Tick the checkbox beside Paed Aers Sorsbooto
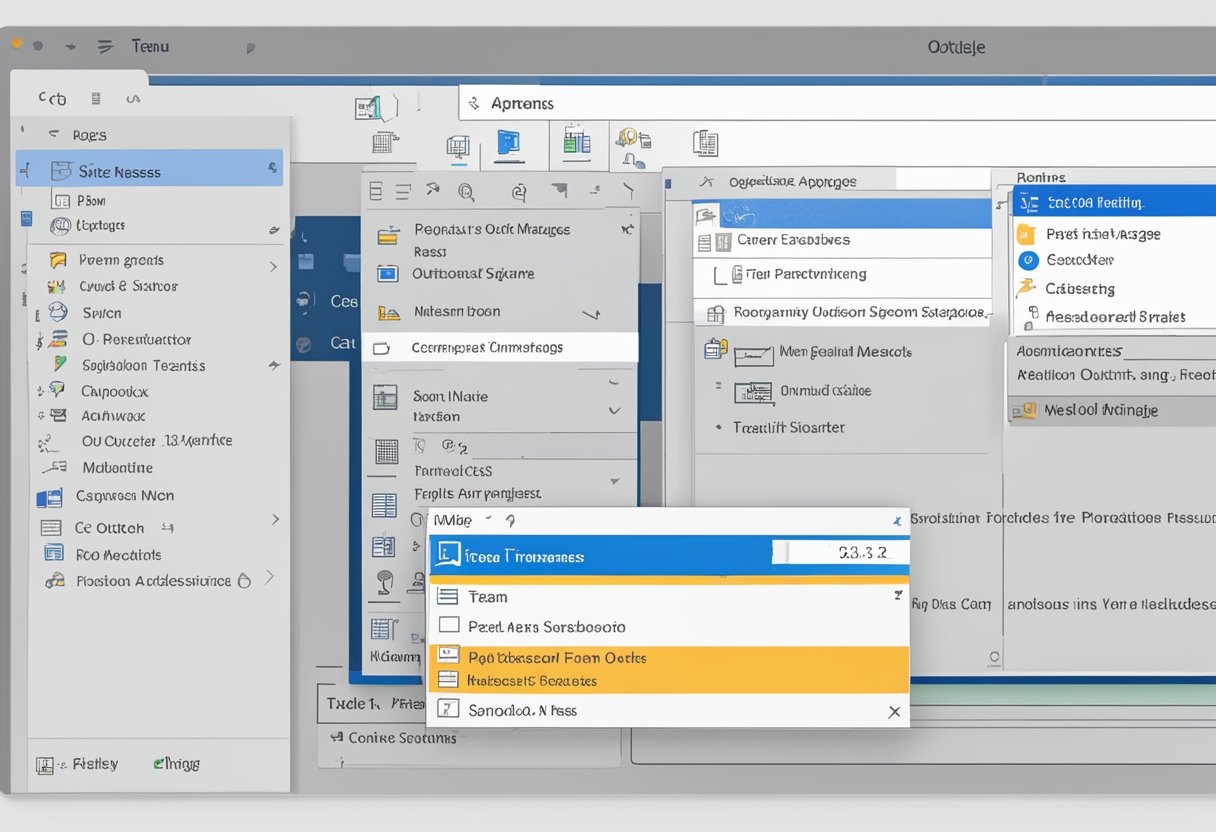Image resolution: width=1216 pixels, height=832 pixels. [x=448, y=626]
